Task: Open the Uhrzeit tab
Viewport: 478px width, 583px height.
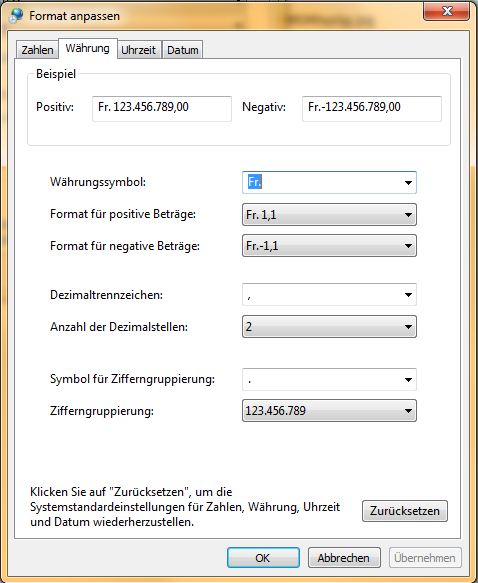Action: pos(139,49)
